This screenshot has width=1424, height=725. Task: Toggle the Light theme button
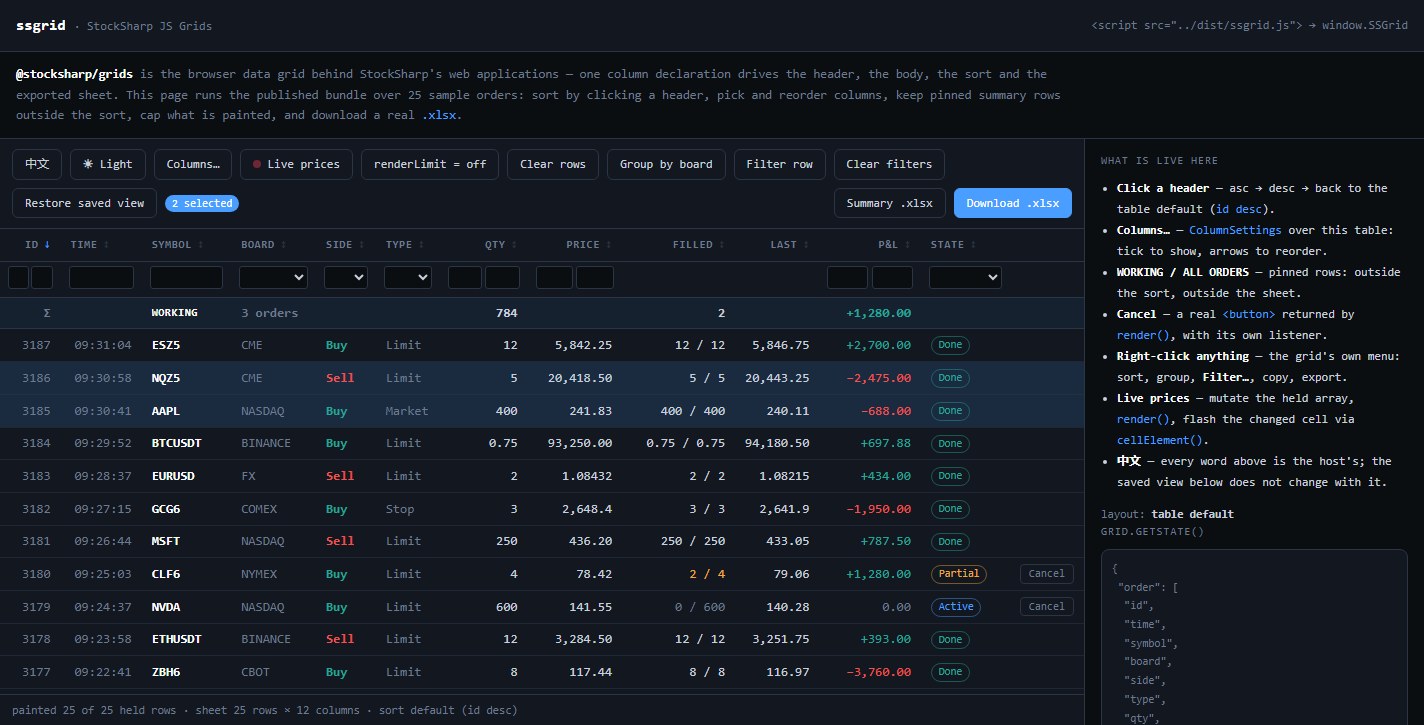click(108, 164)
